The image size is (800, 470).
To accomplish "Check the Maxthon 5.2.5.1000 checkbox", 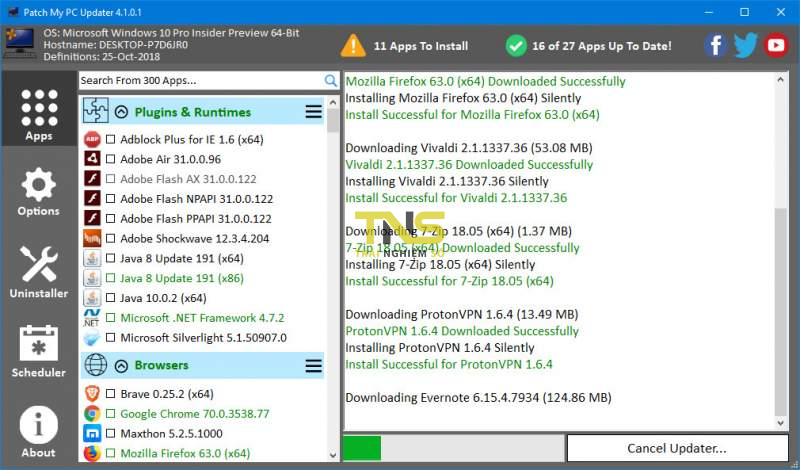I will coord(110,434).
